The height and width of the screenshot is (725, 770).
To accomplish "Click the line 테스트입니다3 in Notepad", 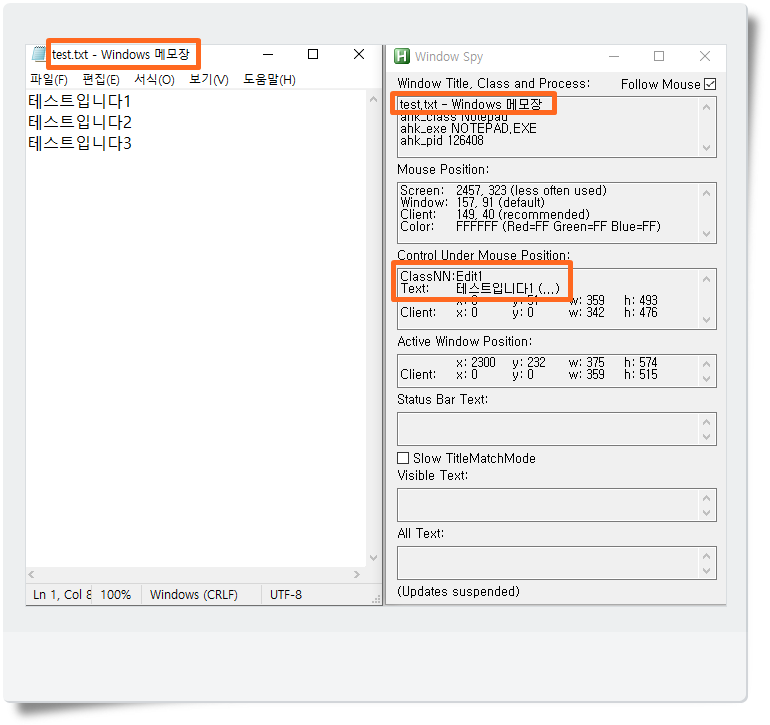I will (80, 143).
